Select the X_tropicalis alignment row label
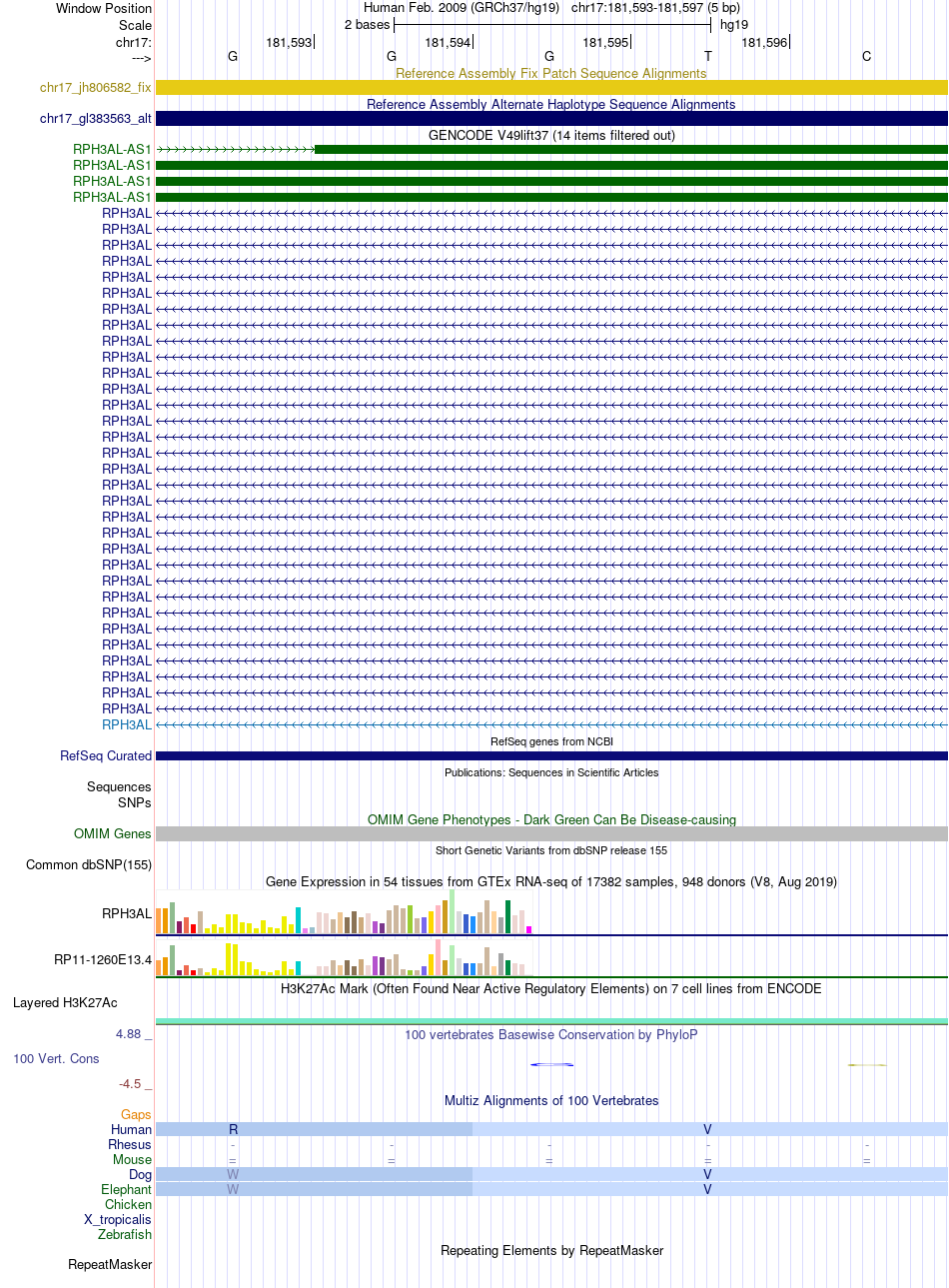 tap(118, 1219)
